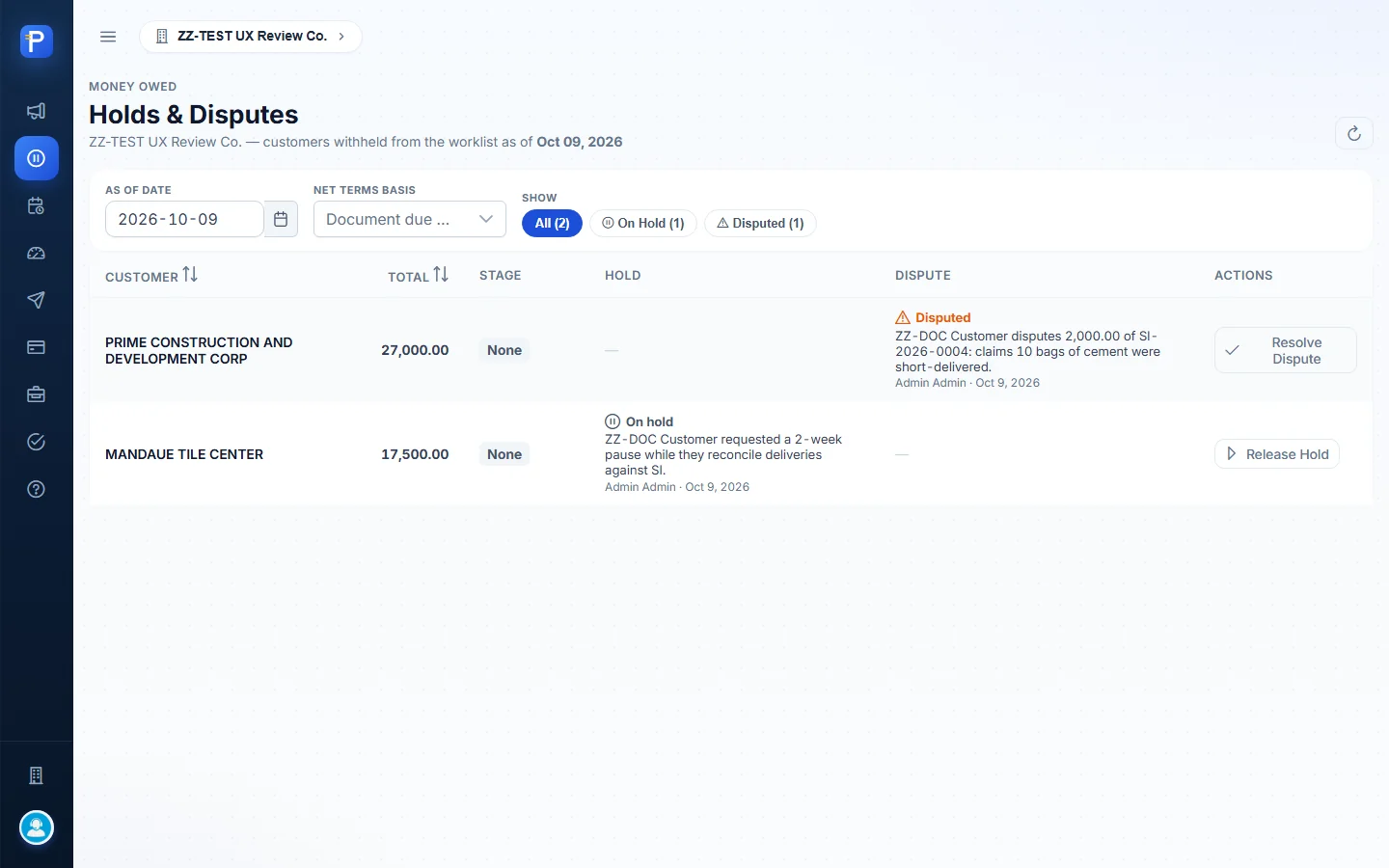This screenshot has height=868, width=1389.
Task: Filter to On Hold (1)
Action: [643, 223]
